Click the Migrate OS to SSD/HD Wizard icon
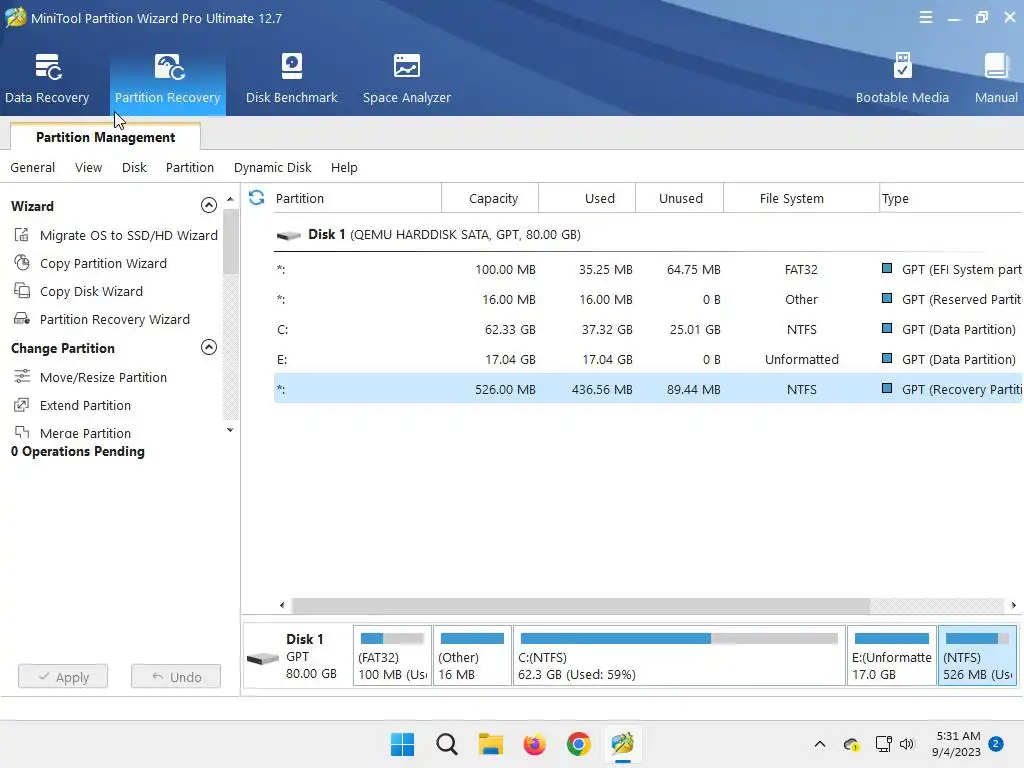Screen dimensions: 1024x768 [22, 234]
